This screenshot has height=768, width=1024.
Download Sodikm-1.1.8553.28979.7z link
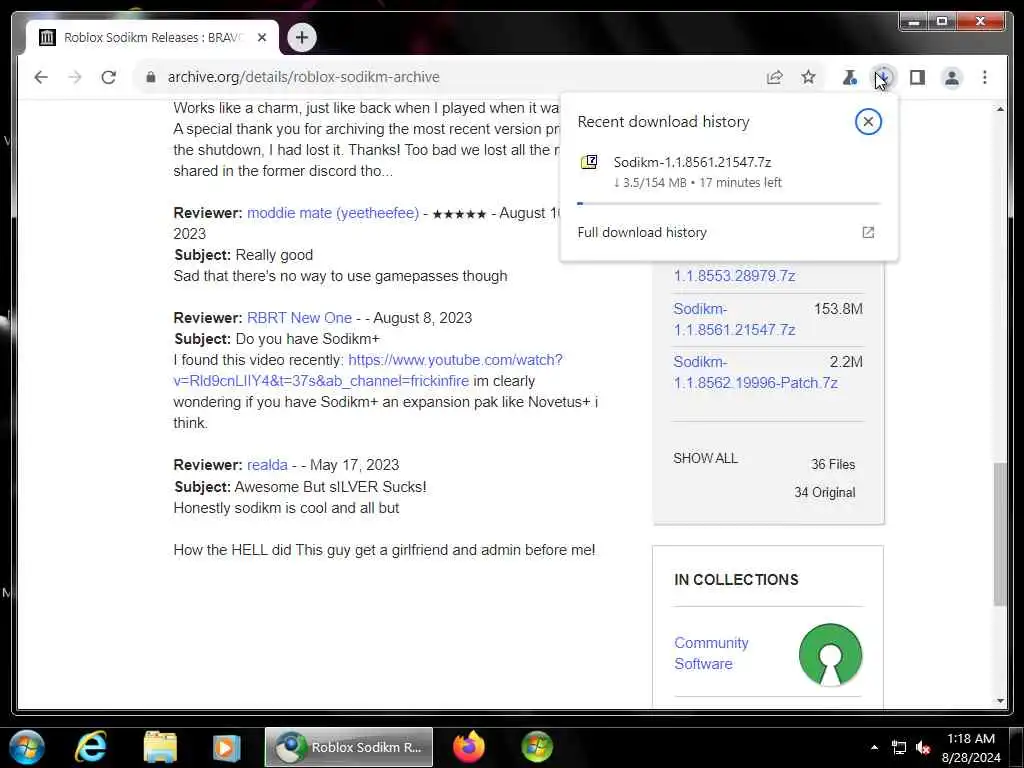pyautogui.click(x=734, y=276)
